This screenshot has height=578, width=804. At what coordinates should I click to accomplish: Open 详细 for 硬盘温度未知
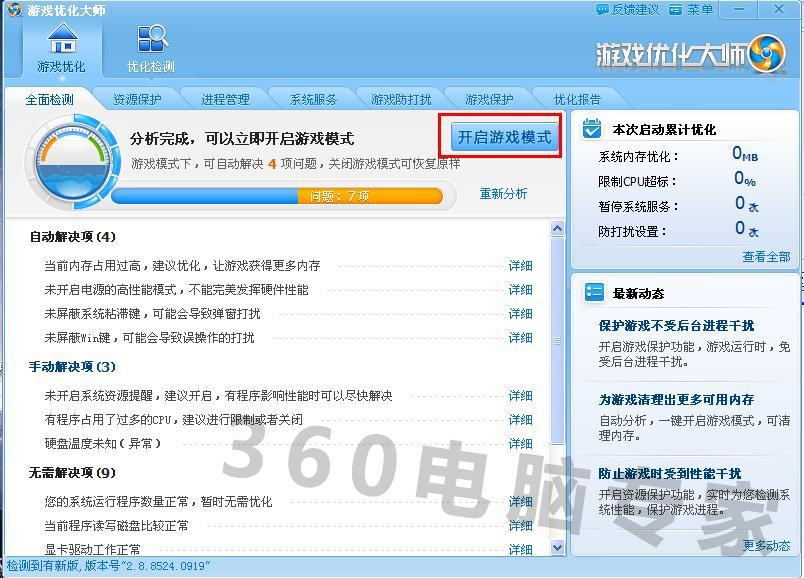[520, 444]
